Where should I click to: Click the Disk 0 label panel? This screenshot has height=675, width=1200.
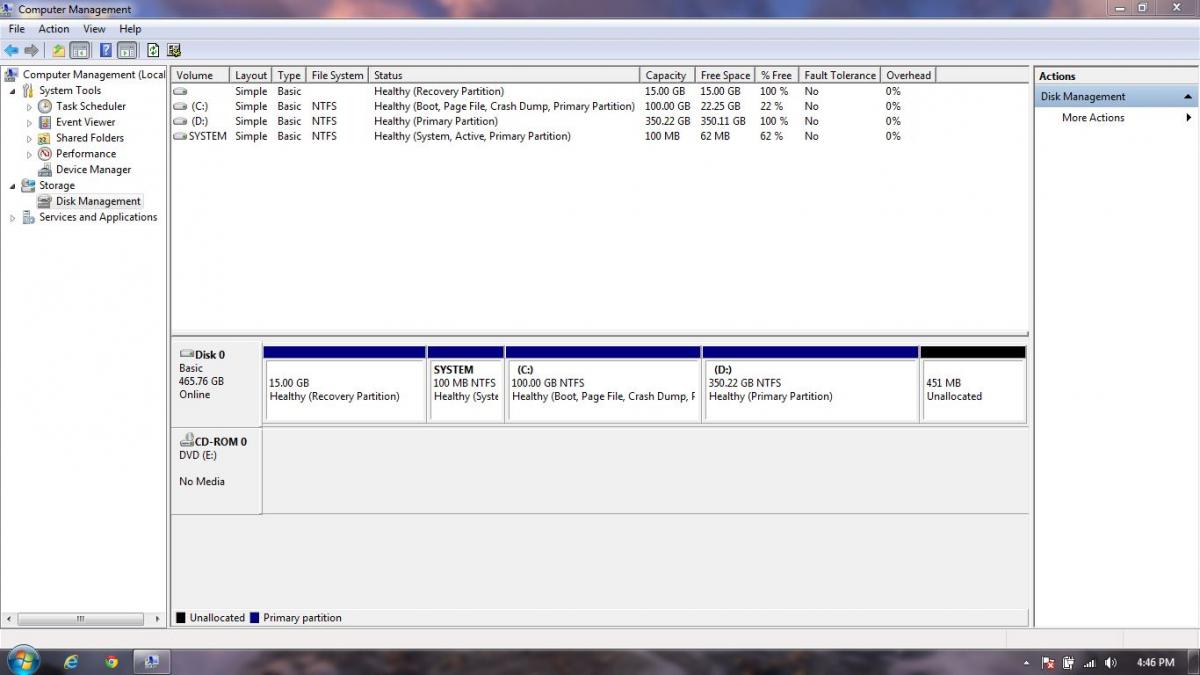tap(216, 384)
